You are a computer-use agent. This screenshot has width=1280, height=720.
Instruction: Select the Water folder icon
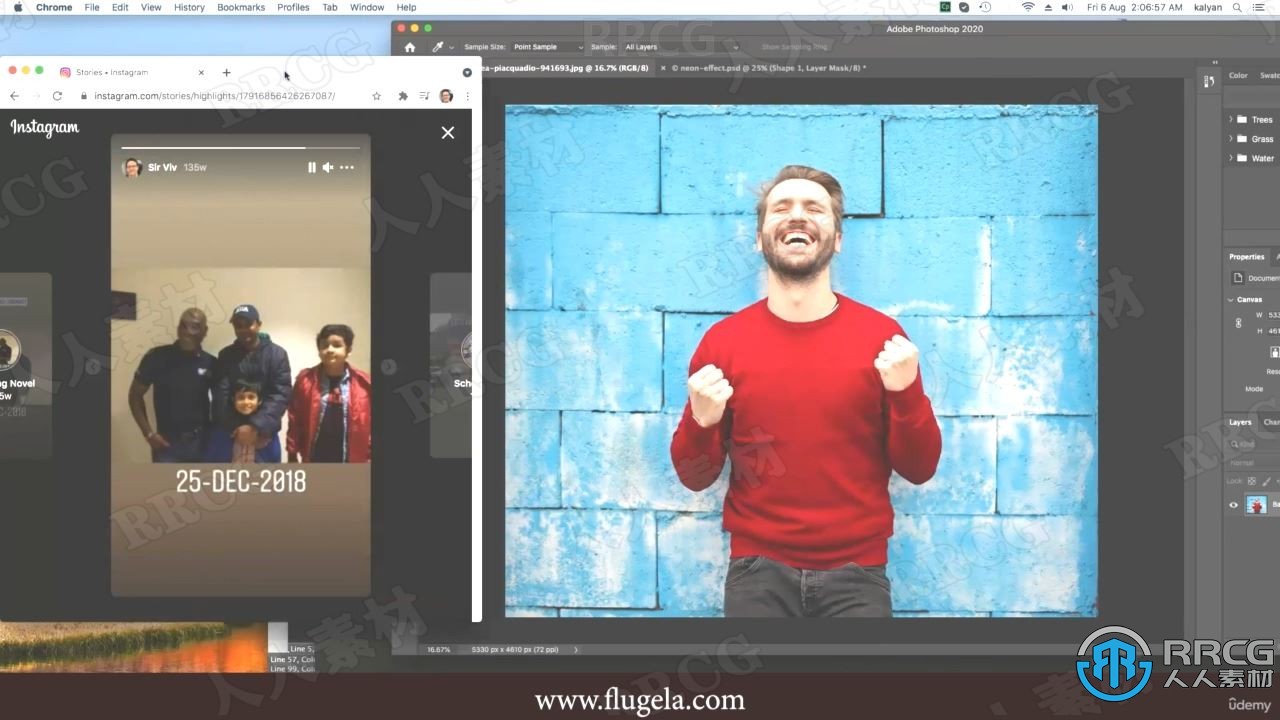[x=1241, y=158]
